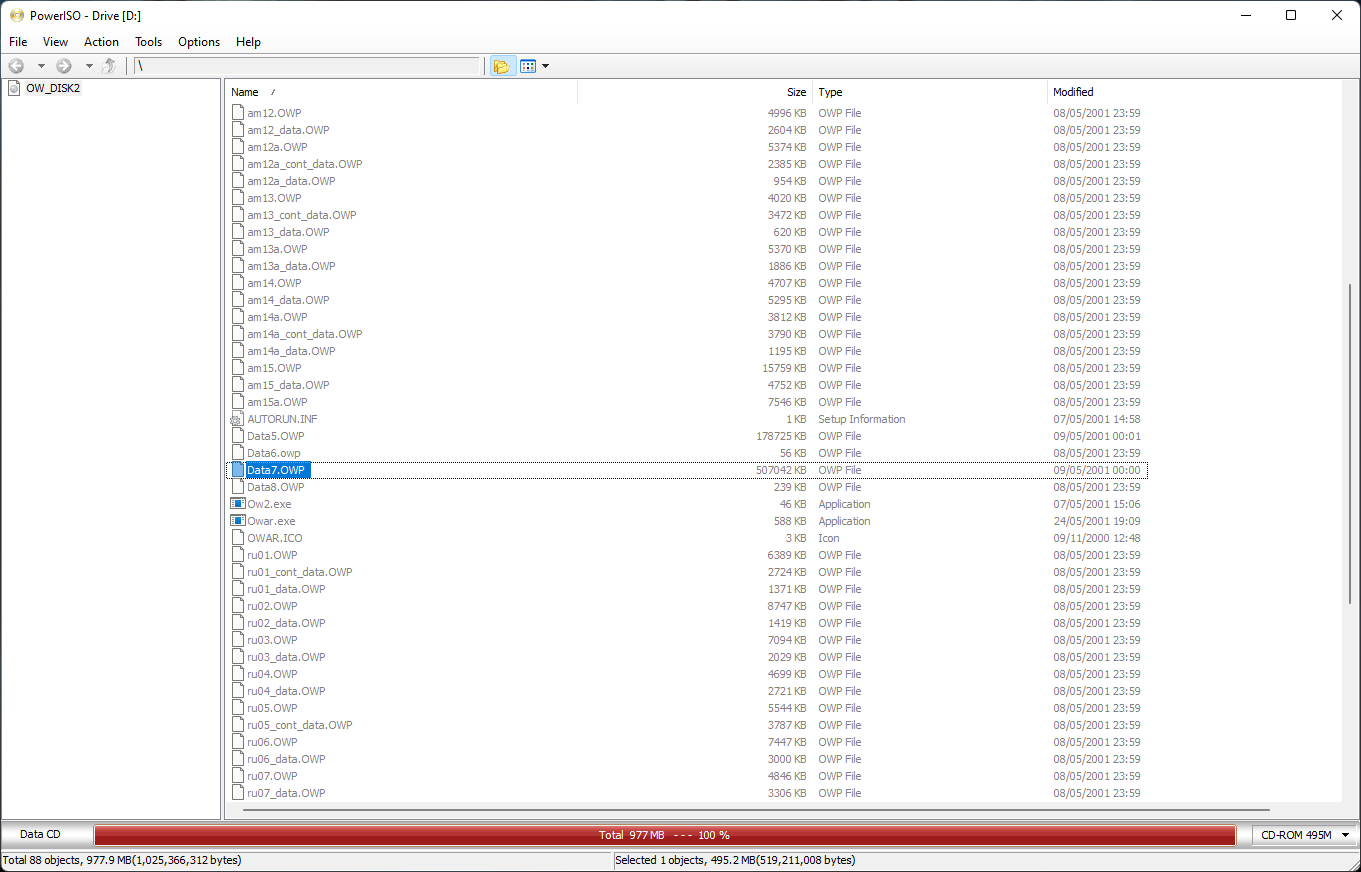This screenshot has width=1361, height=872.
Task: Select the file name Owar.exe
Action: click(271, 521)
